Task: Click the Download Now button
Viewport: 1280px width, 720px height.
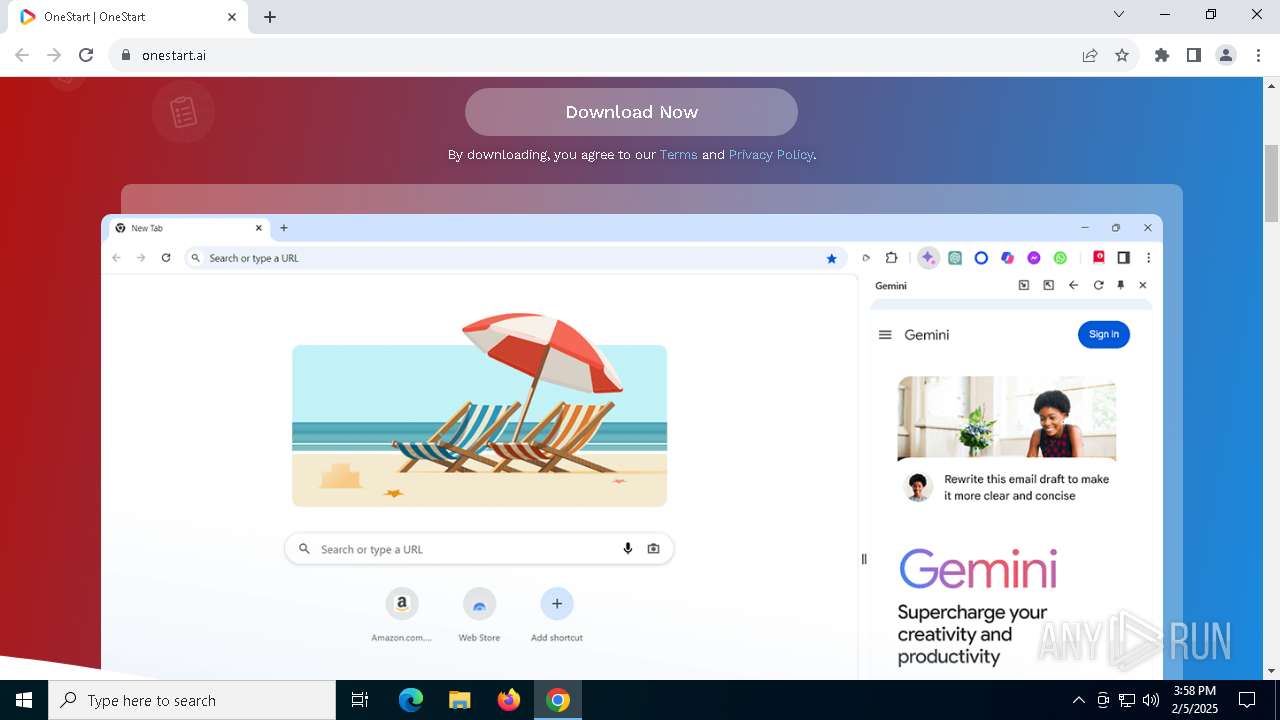Action: pyautogui.click(x=631, y=112)
